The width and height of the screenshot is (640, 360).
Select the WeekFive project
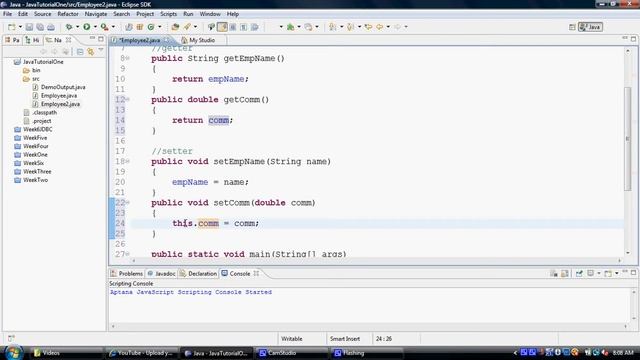point(35,138)
